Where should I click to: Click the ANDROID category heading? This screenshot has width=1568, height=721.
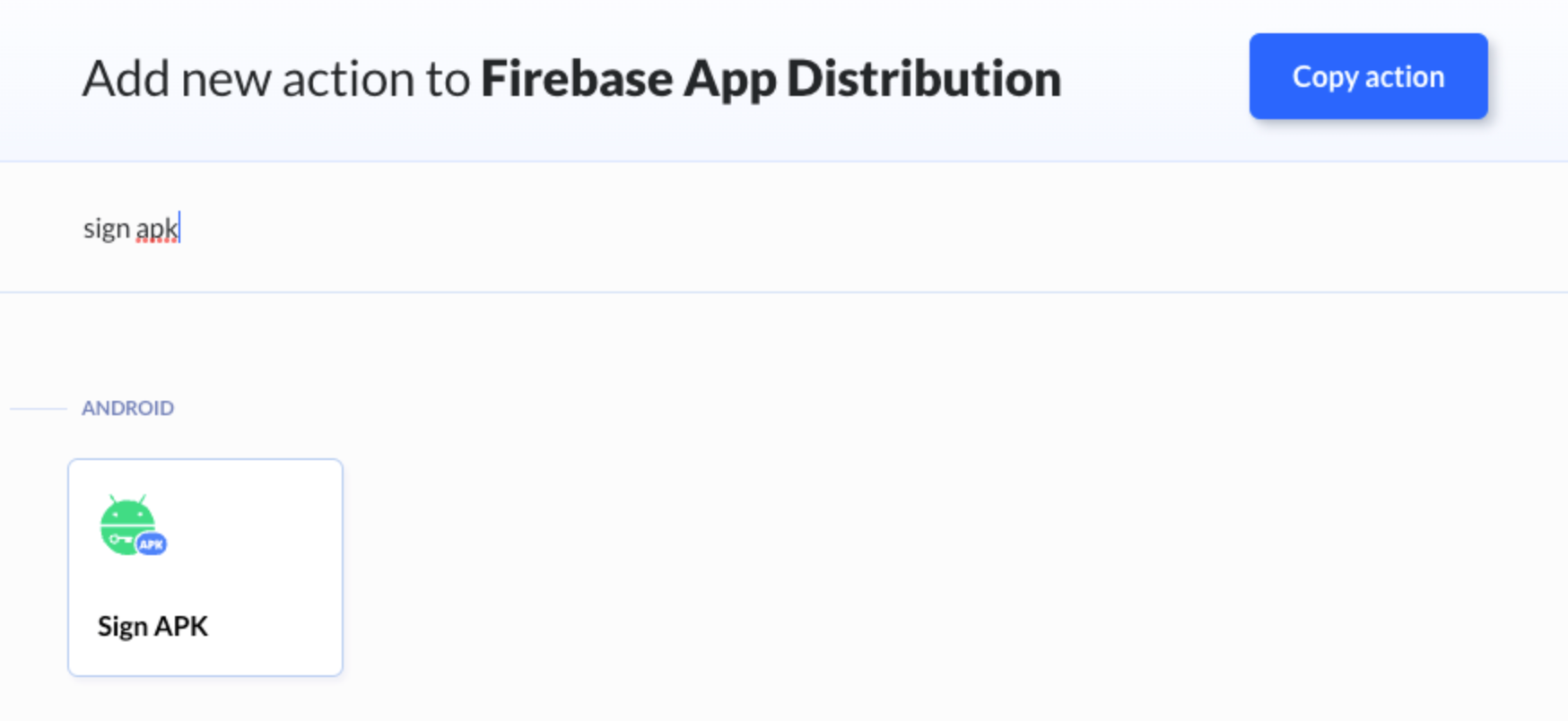coord(127,408)
